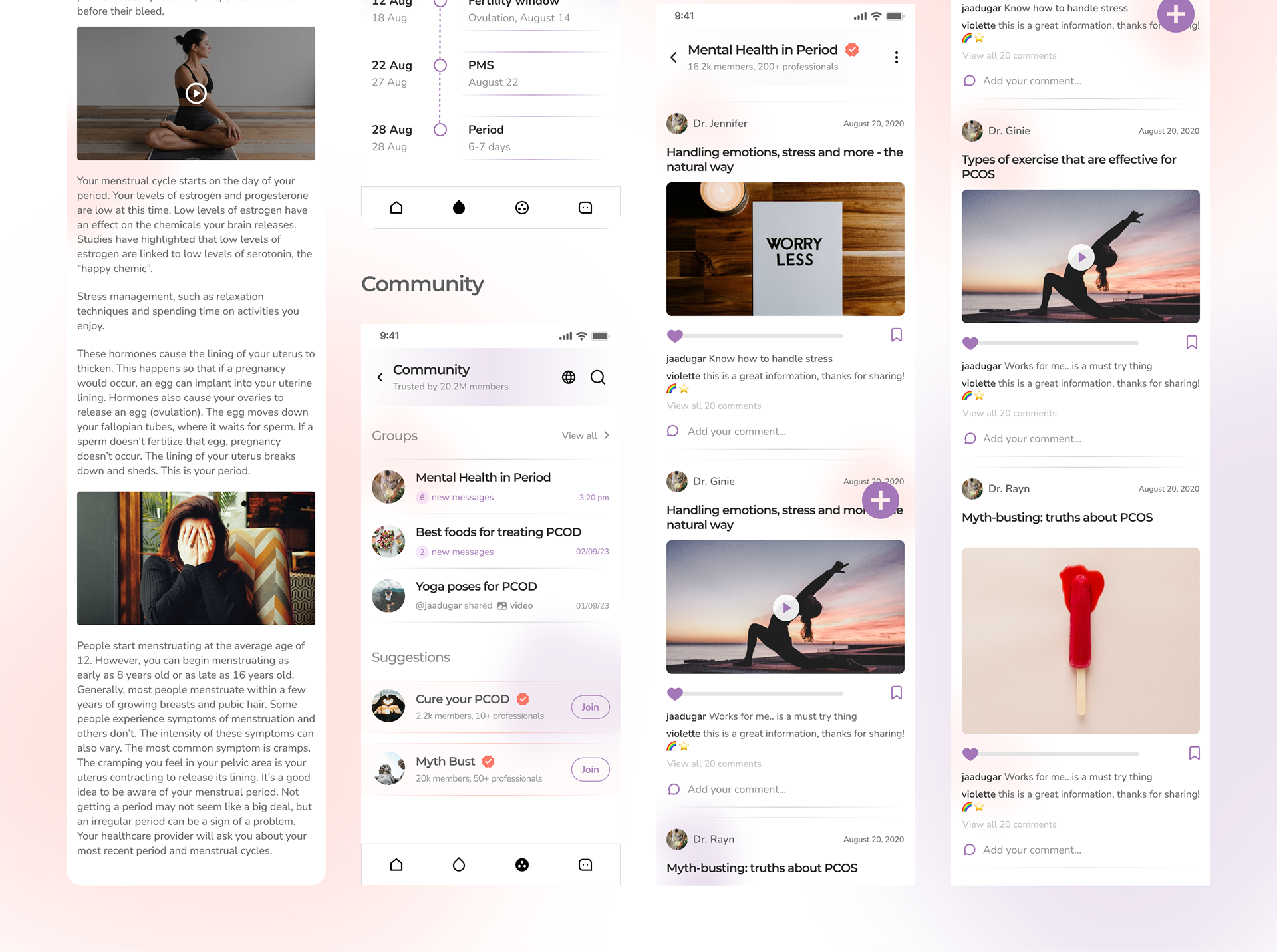The image size is (1277, 952).
Task: Tap the home icon in bottom navigation bar
Action: coord(396,864)
